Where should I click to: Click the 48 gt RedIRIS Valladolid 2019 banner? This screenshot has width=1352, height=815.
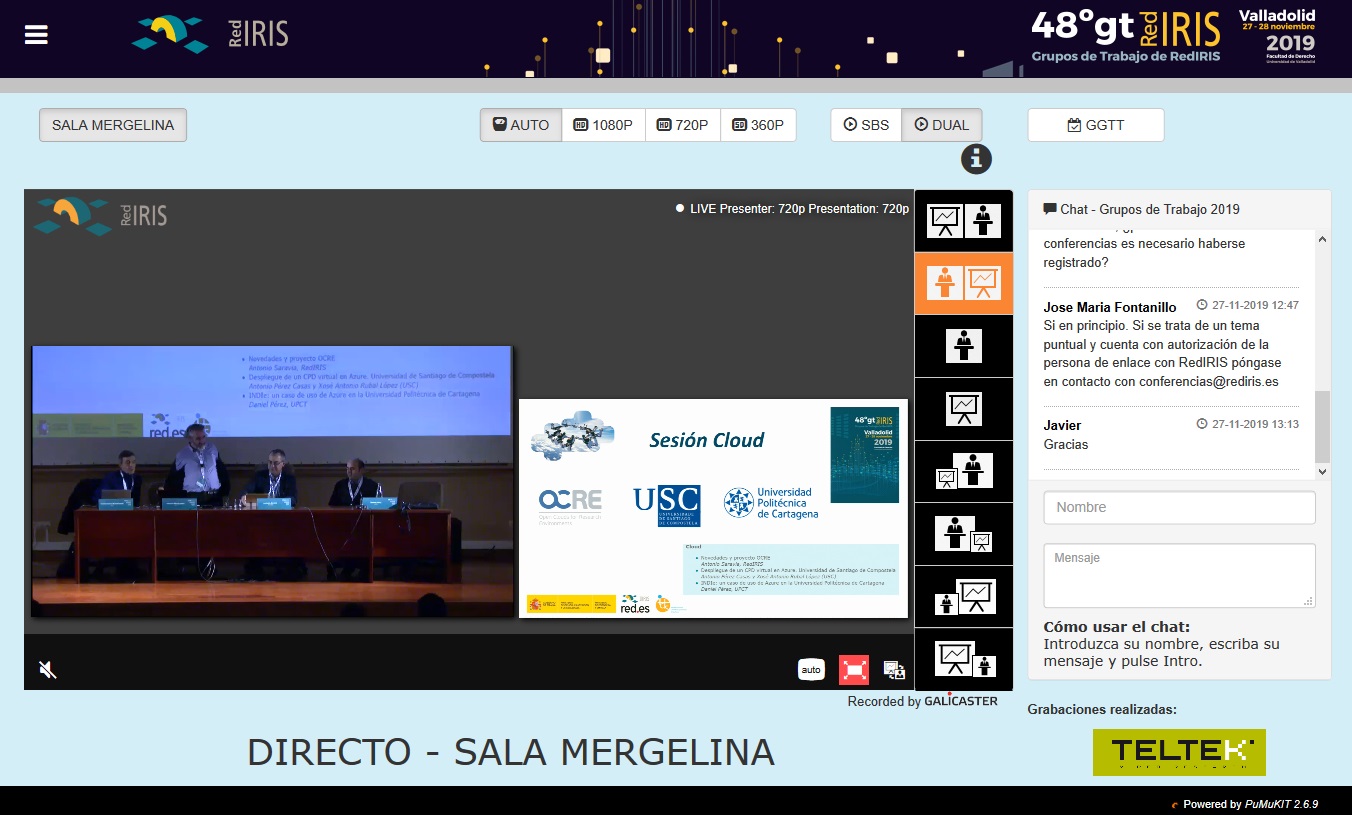tap(1173, 36)
